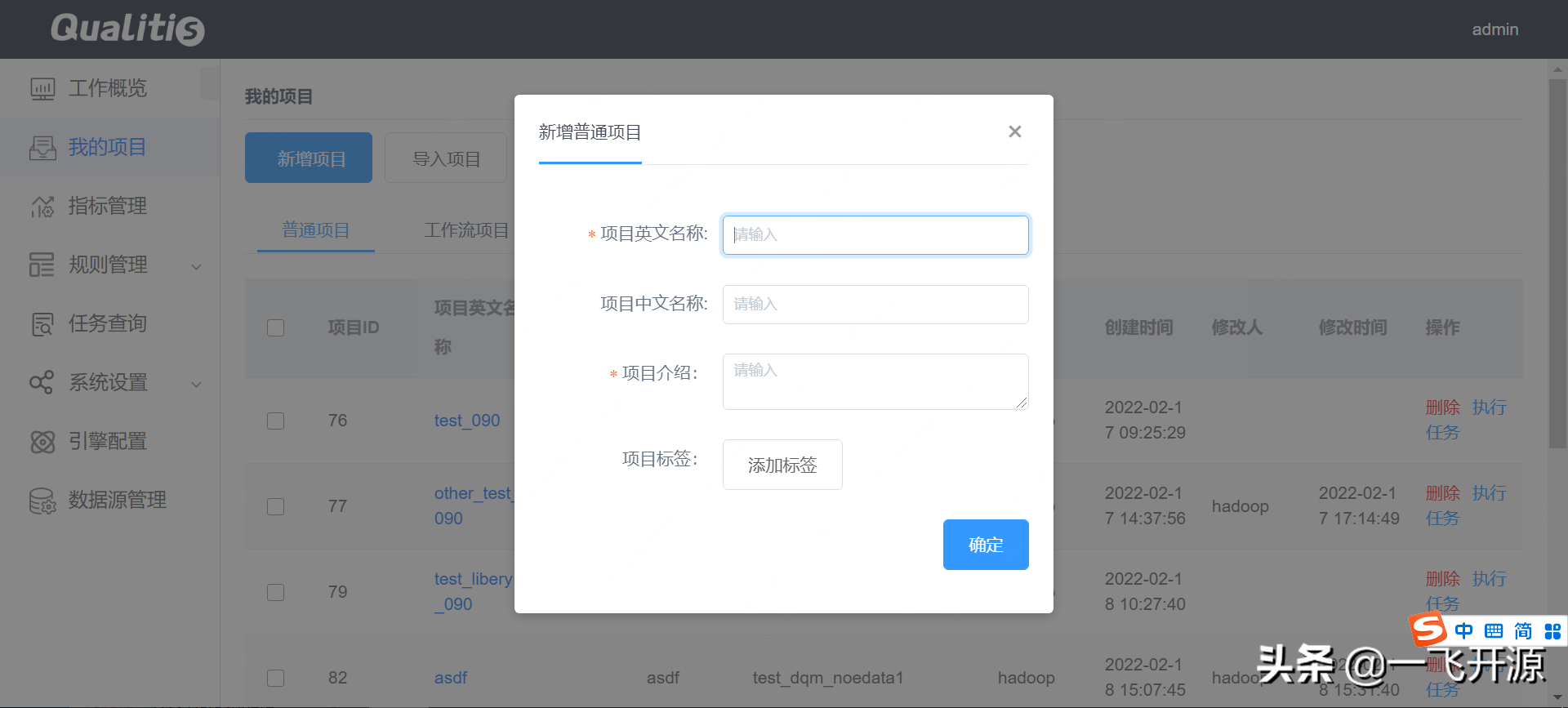Click the 引擎配置 engine icon in sidebar
This screenshot has width=1568, height=708.
pyautogui.click(x=42, y=442)
